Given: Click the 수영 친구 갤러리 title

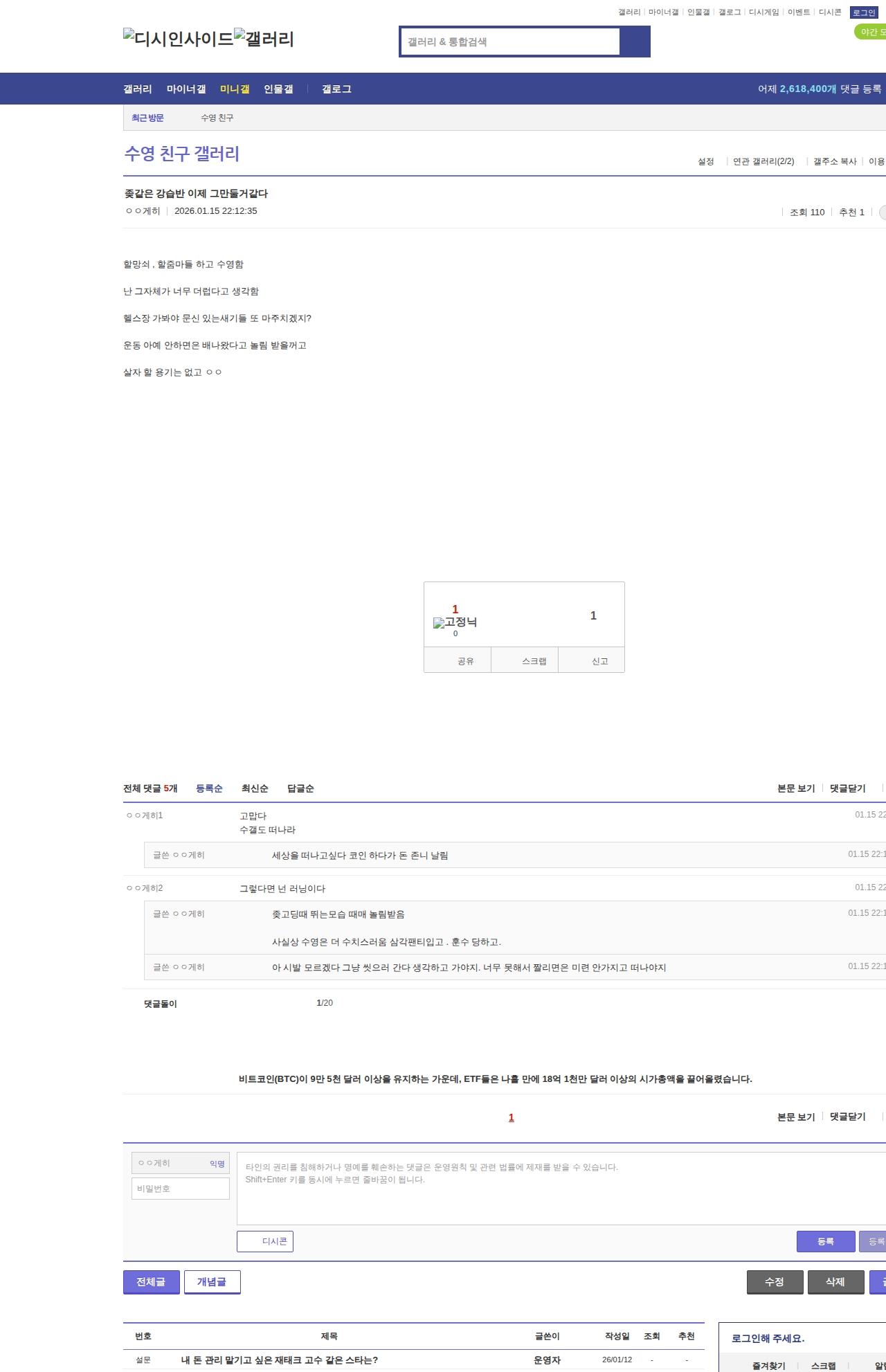Looking at the screenshot, I should pos(182,154).
